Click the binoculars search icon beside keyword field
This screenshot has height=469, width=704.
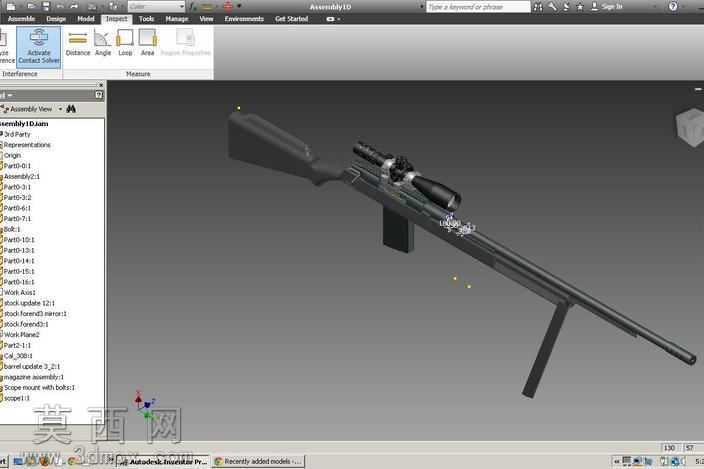click(x=538, y=7)
